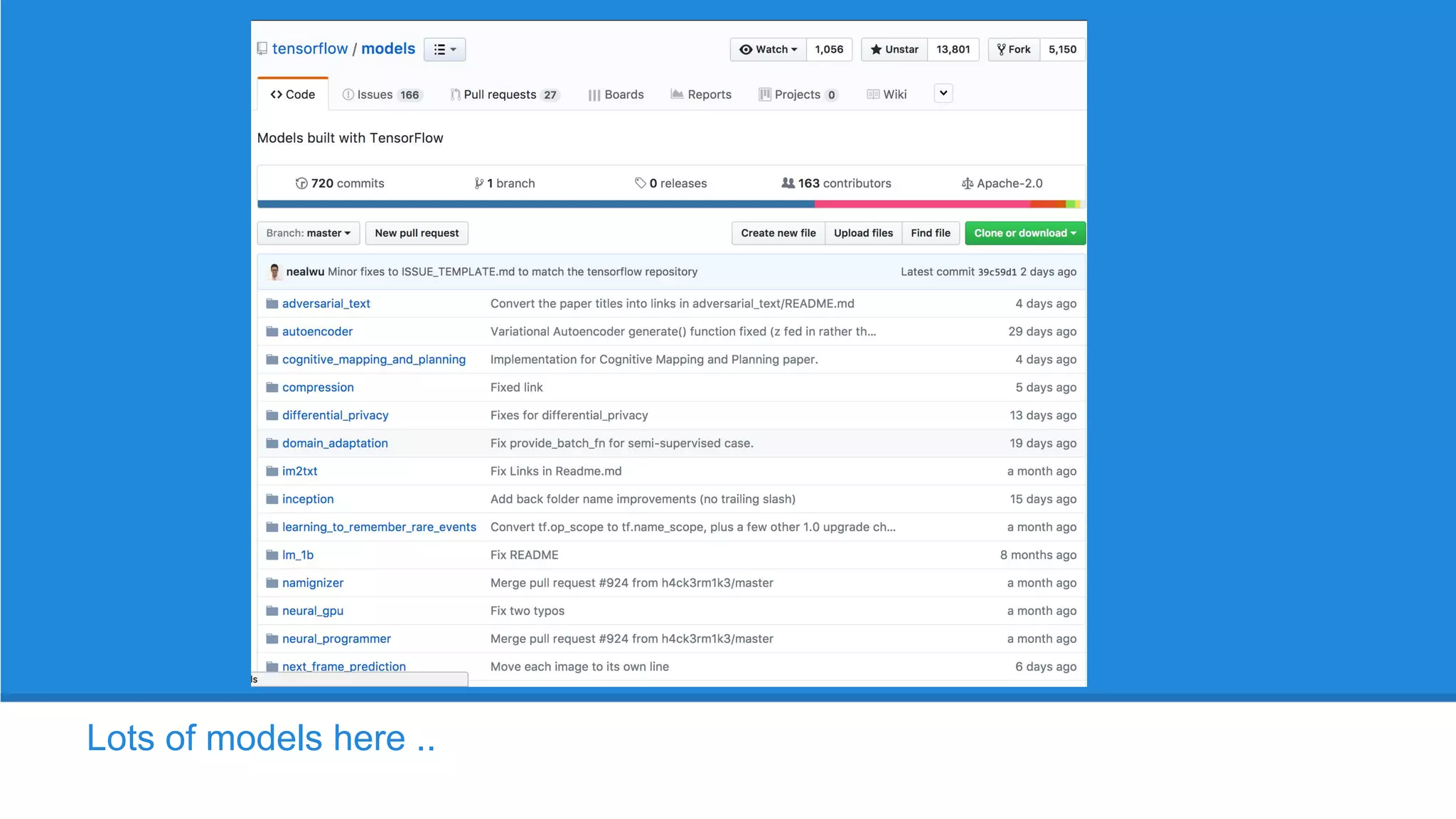The image size is (1456, 819).
Task: Open the cognitive_mapping_and_planning folder link
Action: [373, 360]
